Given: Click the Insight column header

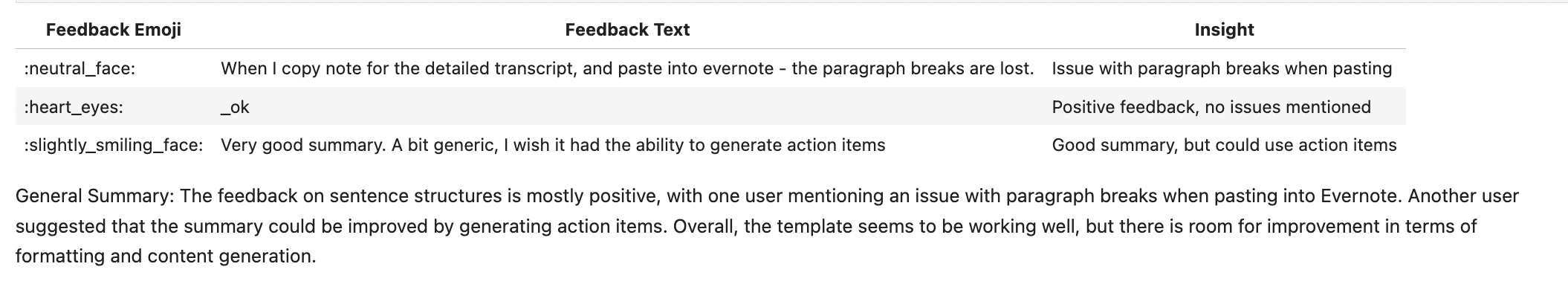Looking at the screenshot, I should click(1224, 30).
